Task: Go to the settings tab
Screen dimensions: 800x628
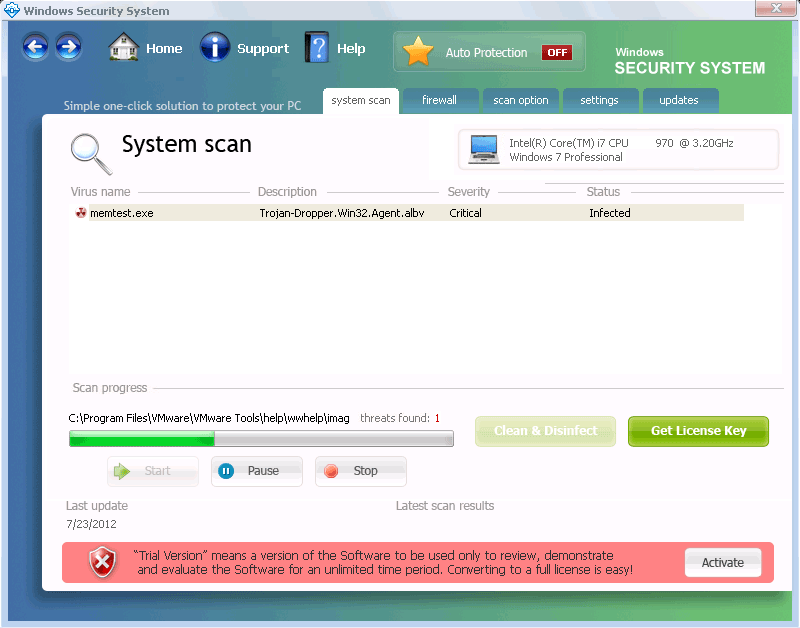Action: (599, 101)
